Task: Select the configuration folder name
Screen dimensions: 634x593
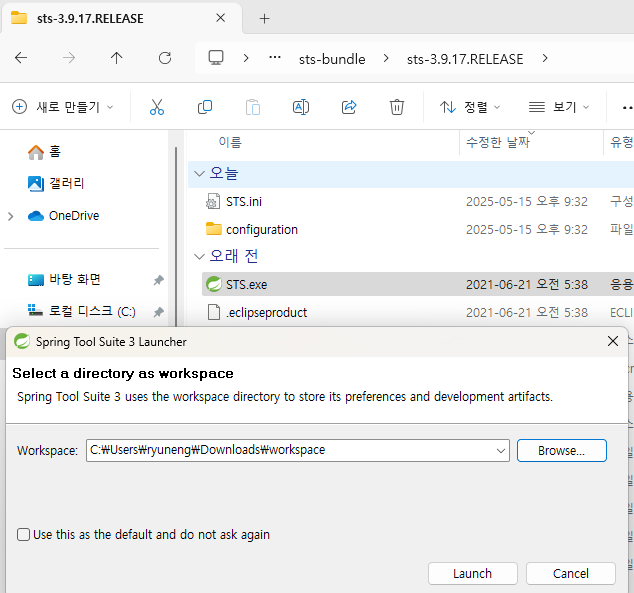Action: pos(262,230)
